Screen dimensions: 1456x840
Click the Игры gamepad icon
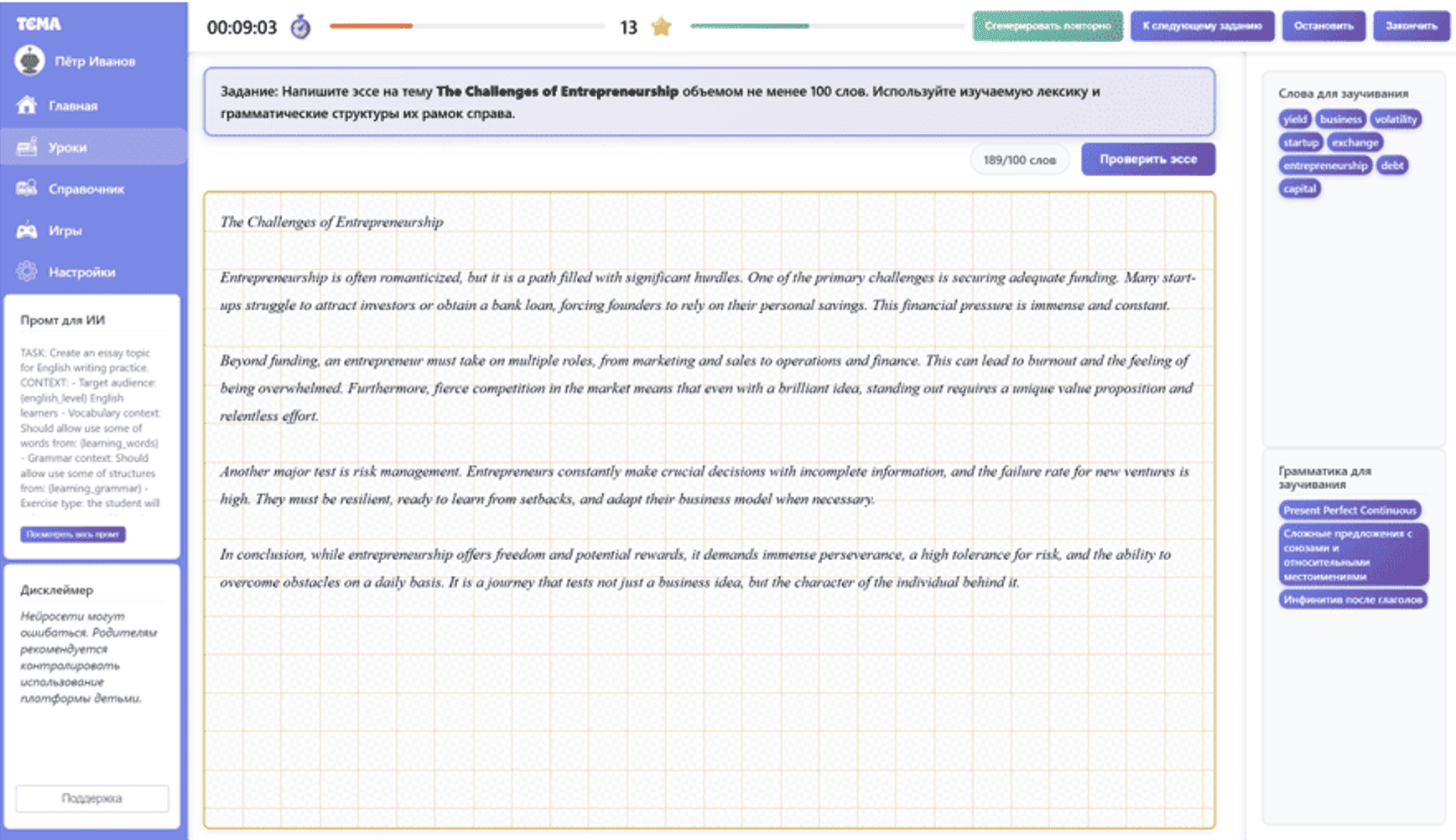pyautogui.click(x=27, y=231)
